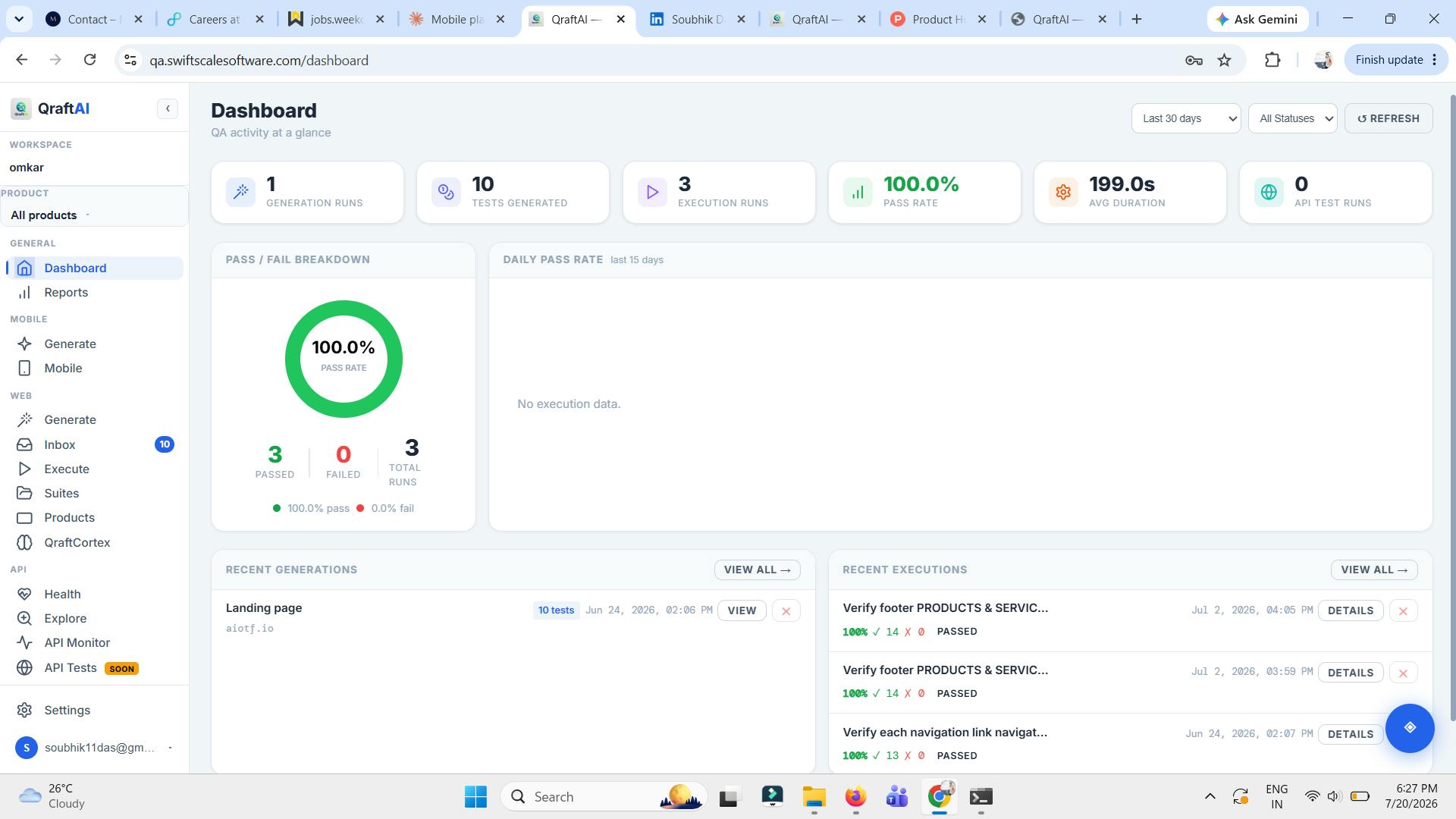Image resolution: width=1456 pixels, height=819 pixels.
Task: Open Settings in the sidebar
Action: 95,710
